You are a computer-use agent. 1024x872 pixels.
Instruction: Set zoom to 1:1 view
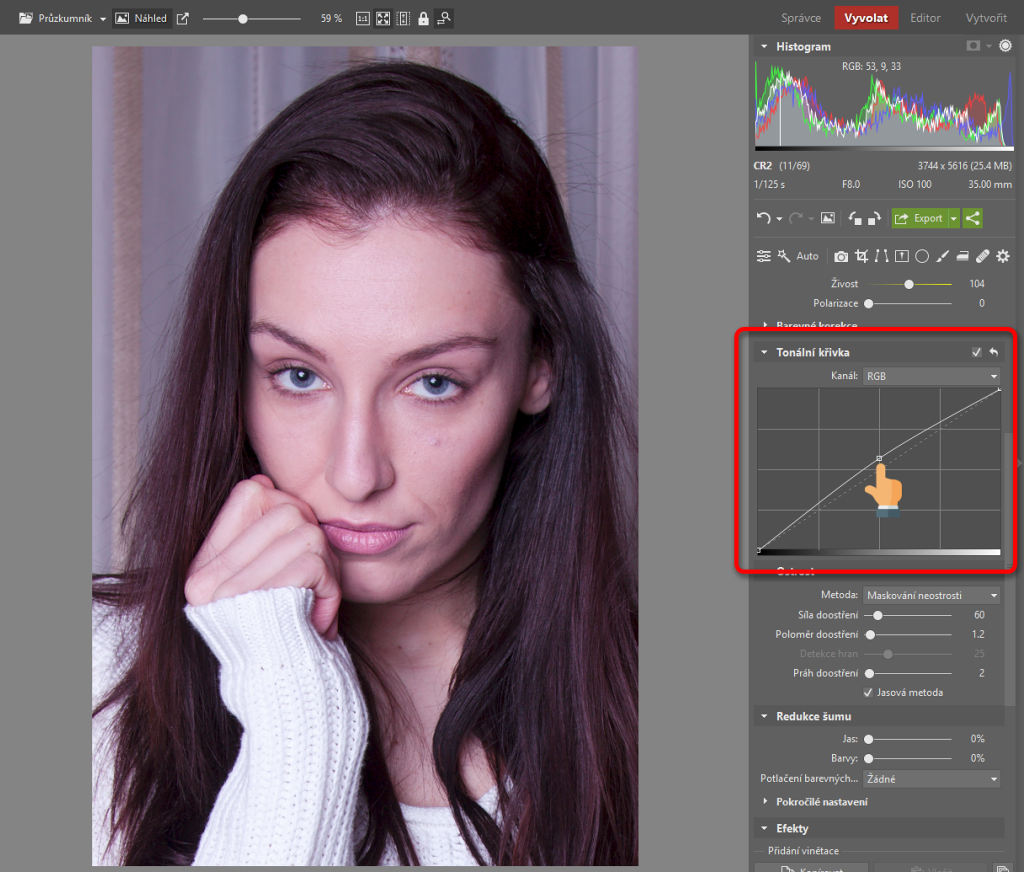pyautogui.click(x=363, y=18)
